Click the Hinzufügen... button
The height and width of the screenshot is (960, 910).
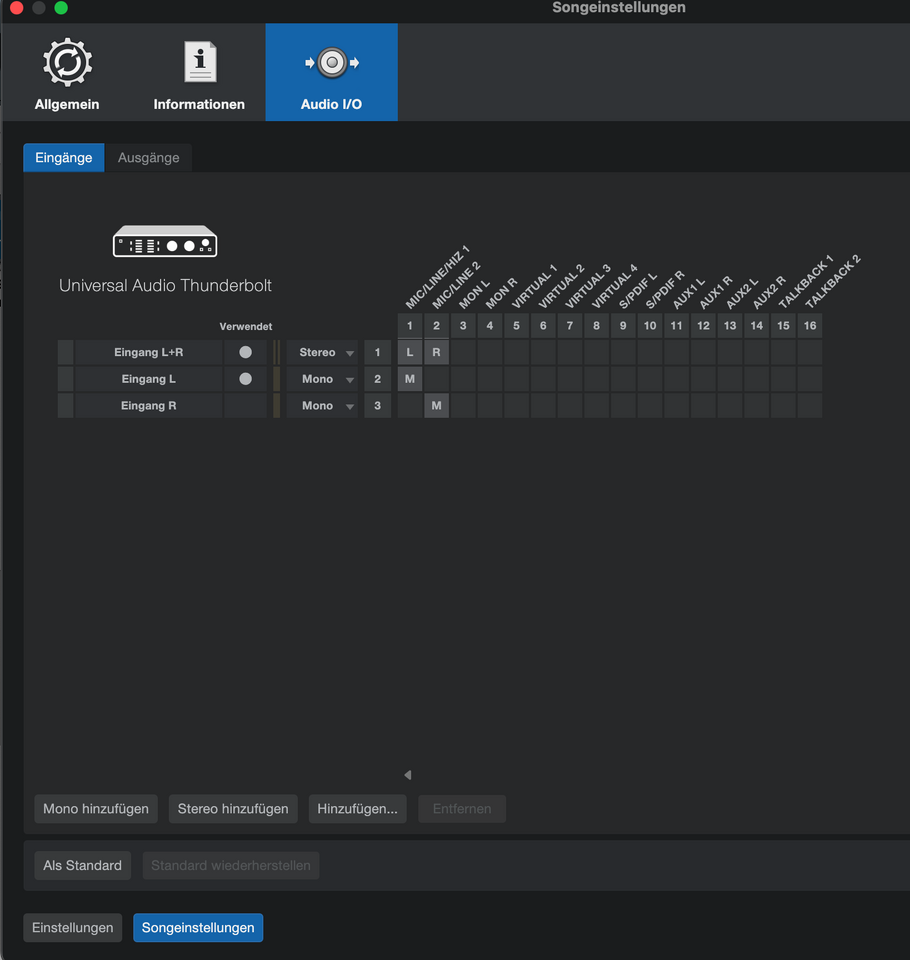point(358,809)
